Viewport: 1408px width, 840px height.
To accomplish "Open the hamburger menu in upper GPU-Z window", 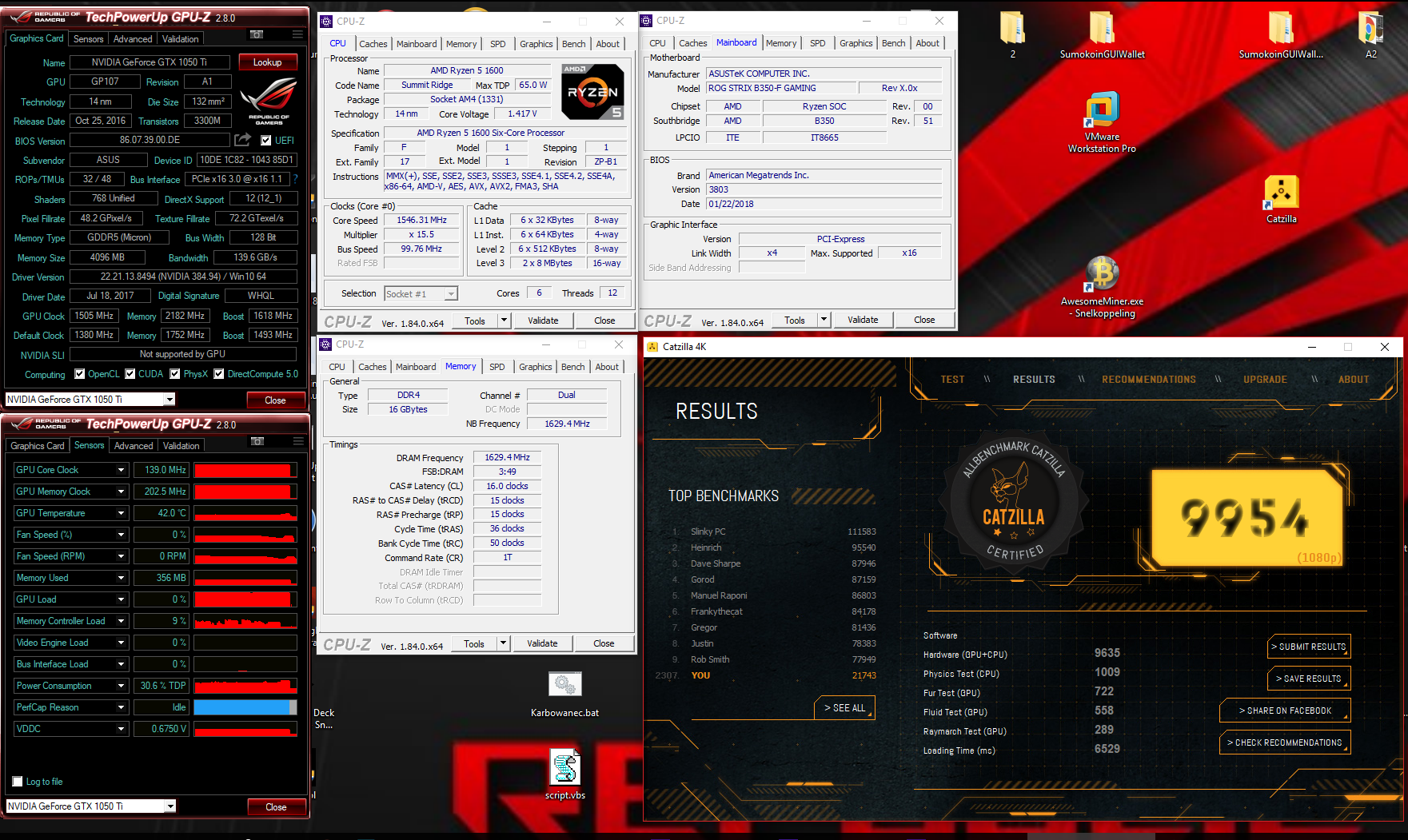I will [297, 34].
